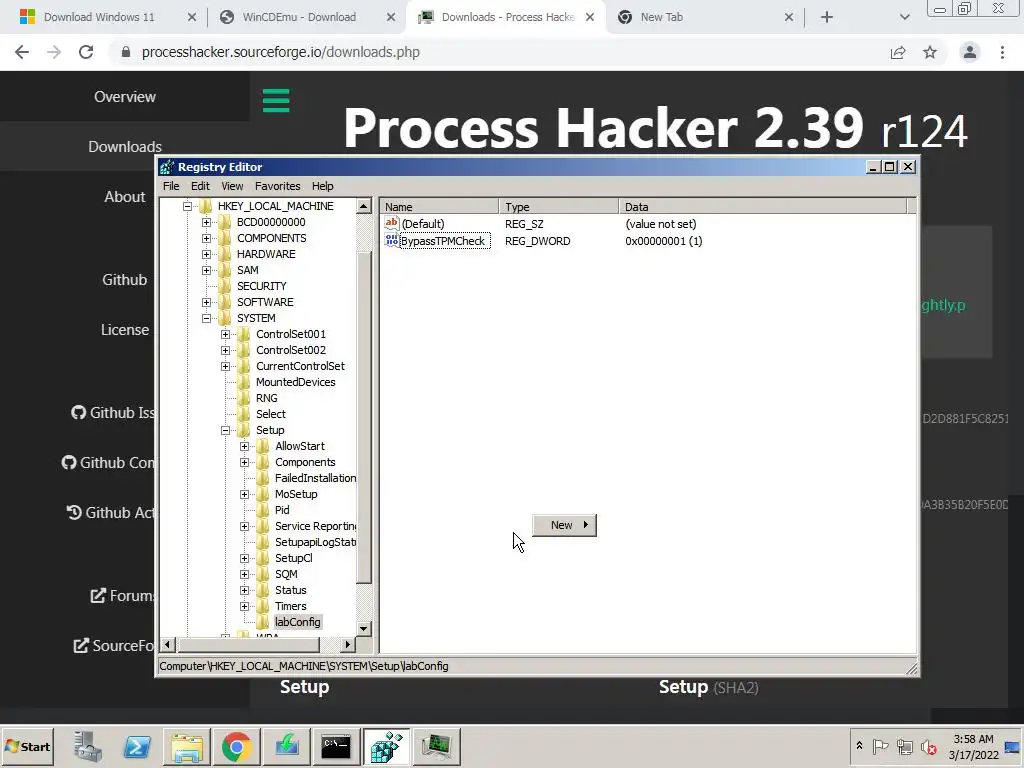Open a new browser tab with plus button
The image size is (1024, 768).
click(827, 17)
